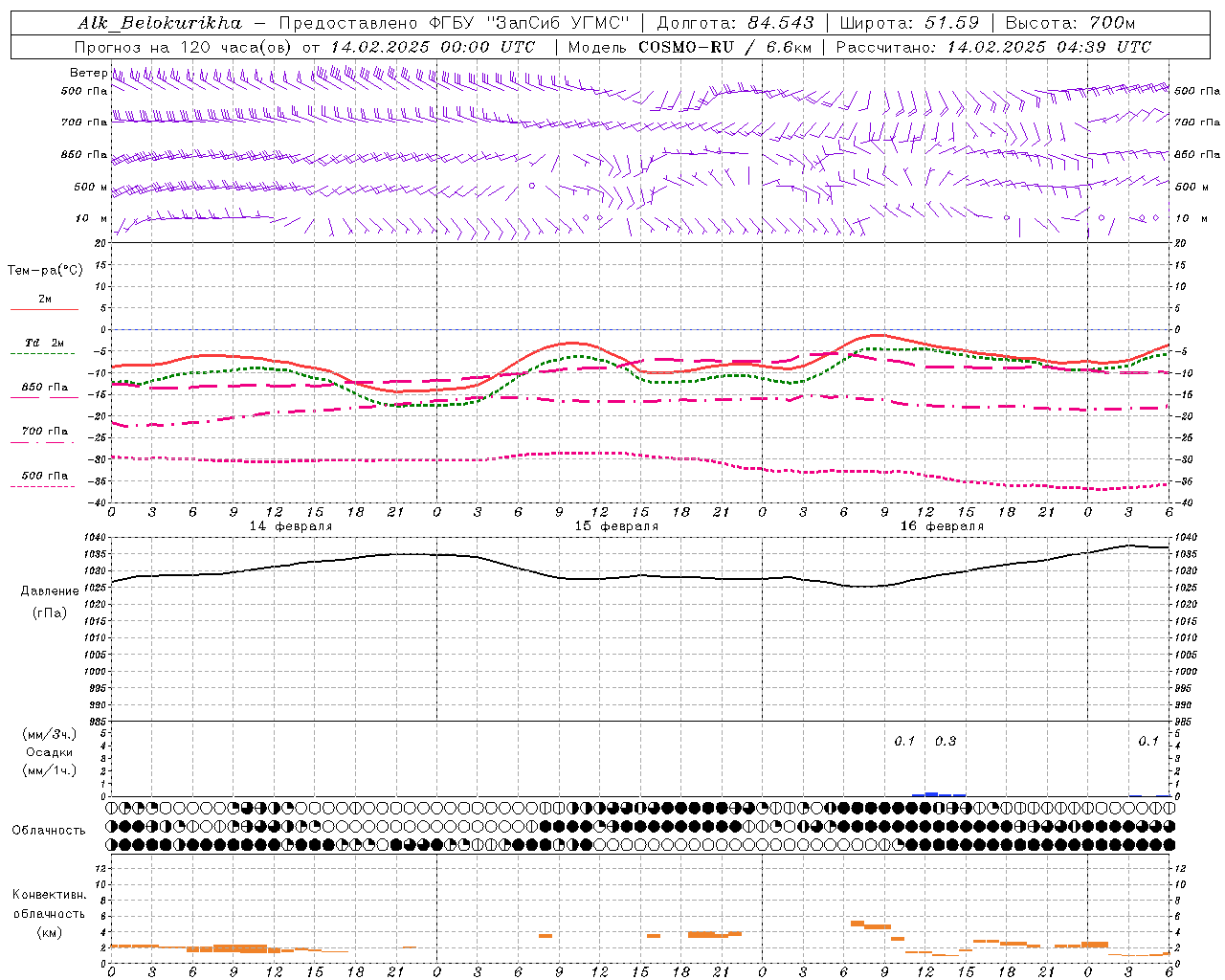Click the Давление pressure panel label

pyautogui.click(x=50, y=591)
